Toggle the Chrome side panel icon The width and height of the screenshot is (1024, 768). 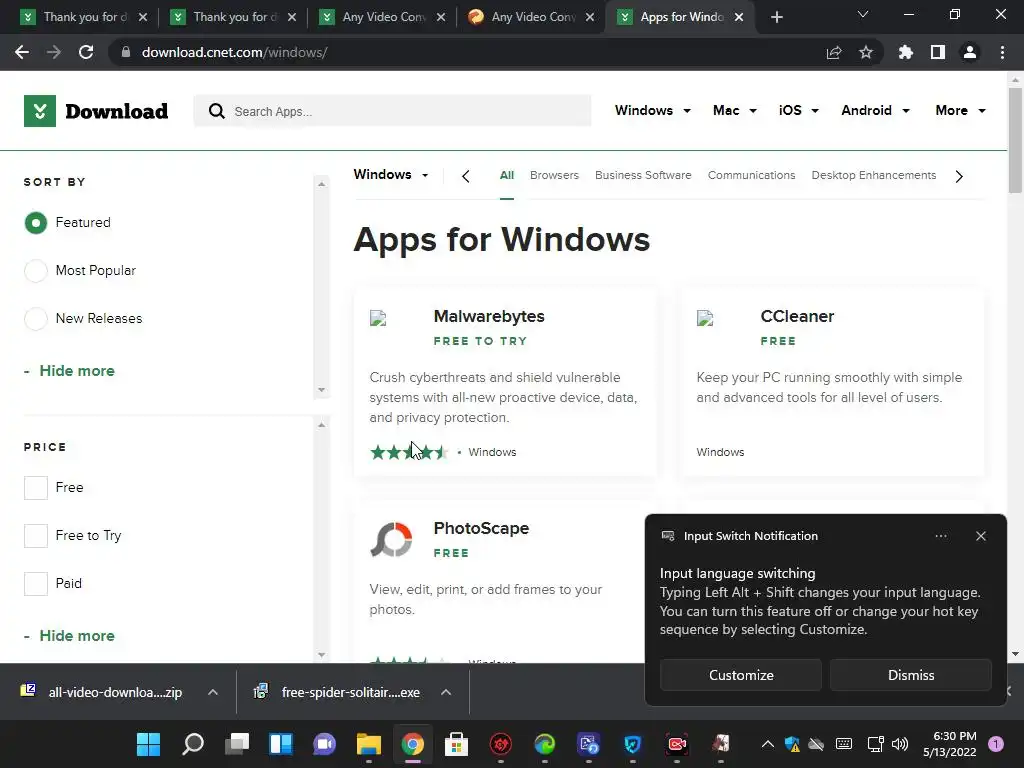pos(938,52)
